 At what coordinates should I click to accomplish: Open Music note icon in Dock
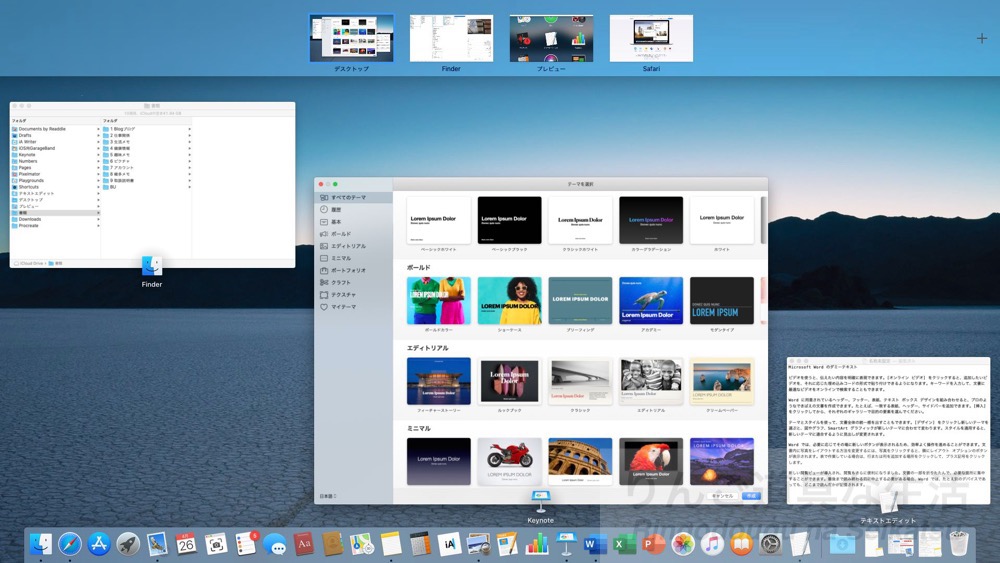(712, 544)
